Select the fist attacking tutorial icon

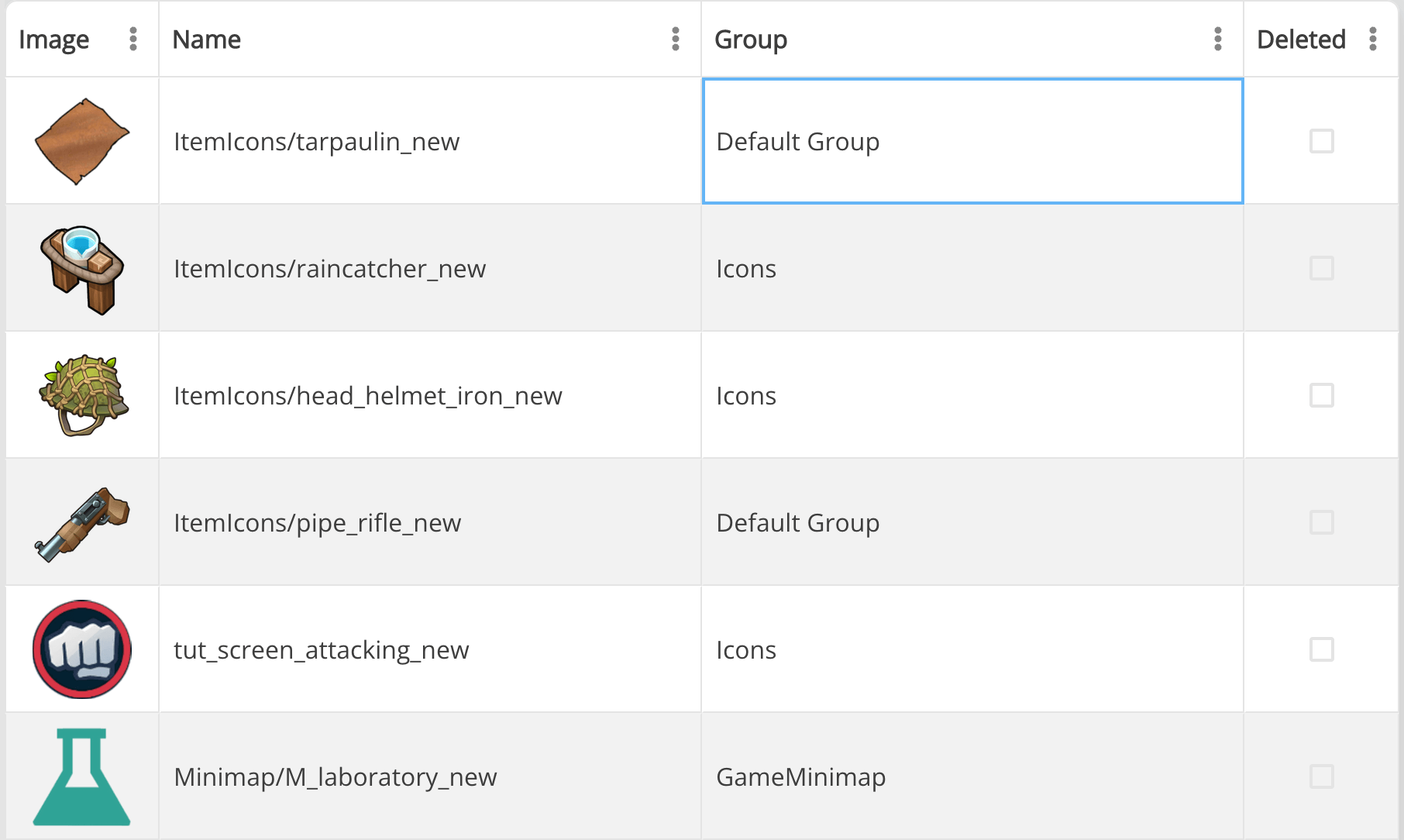(x=82, y=649)
